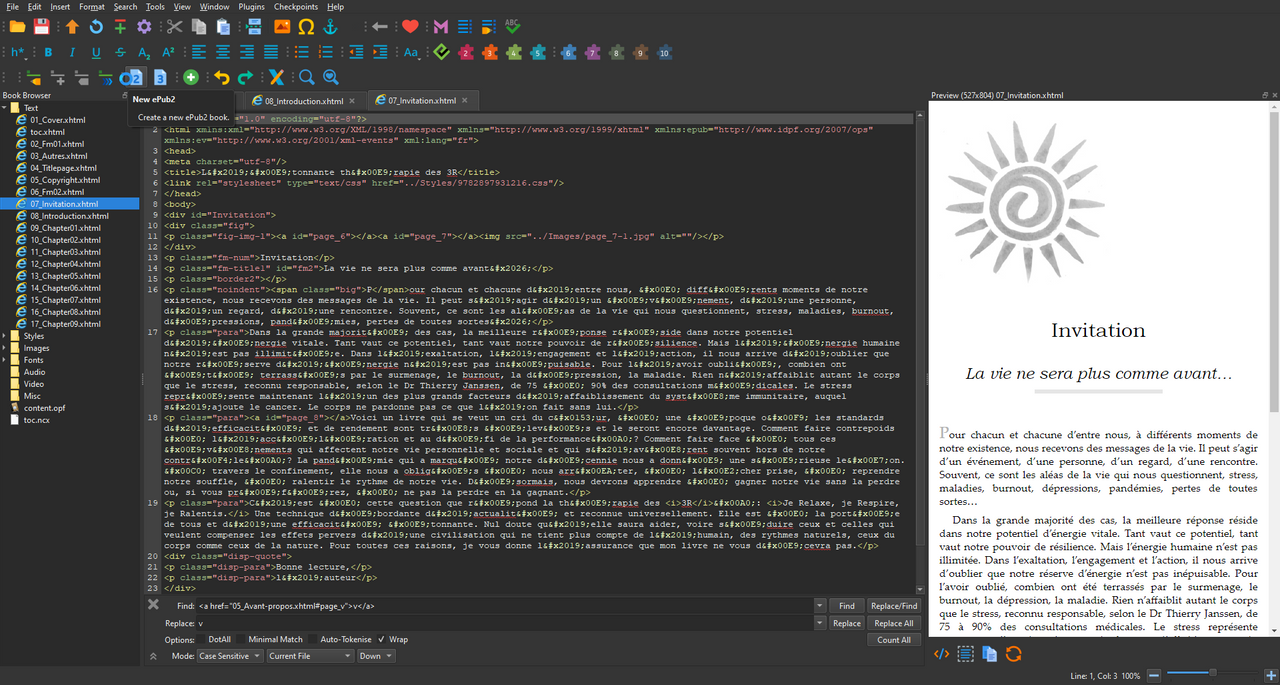Screen dimensions: 1280x685
Task: Insert an image with the orange picture icon
Action: (282, 26)
